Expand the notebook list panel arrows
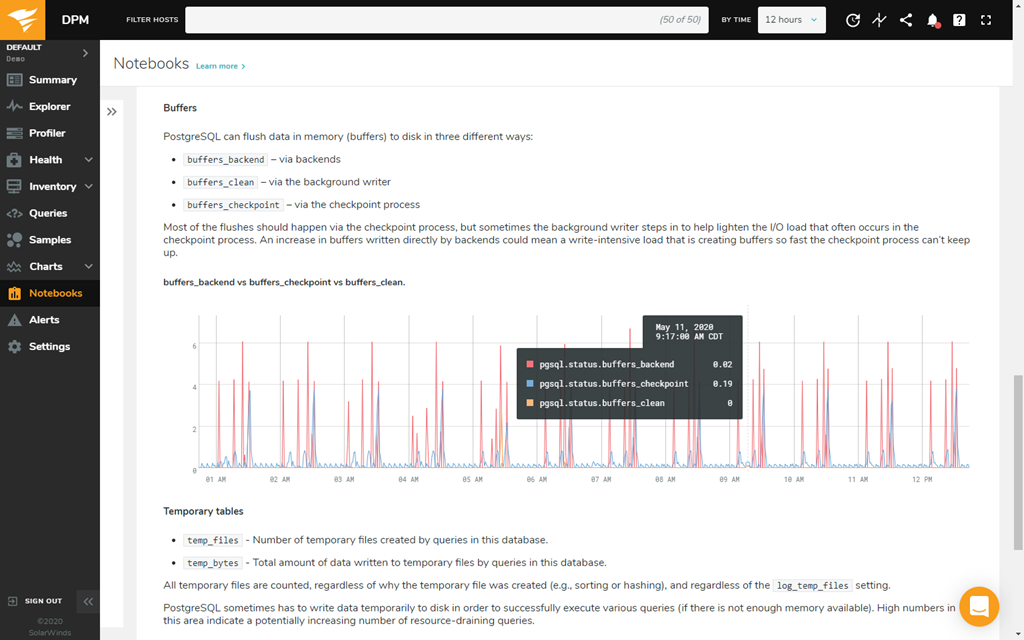This screenshot has height=640, width=1024. coord(112,112)
